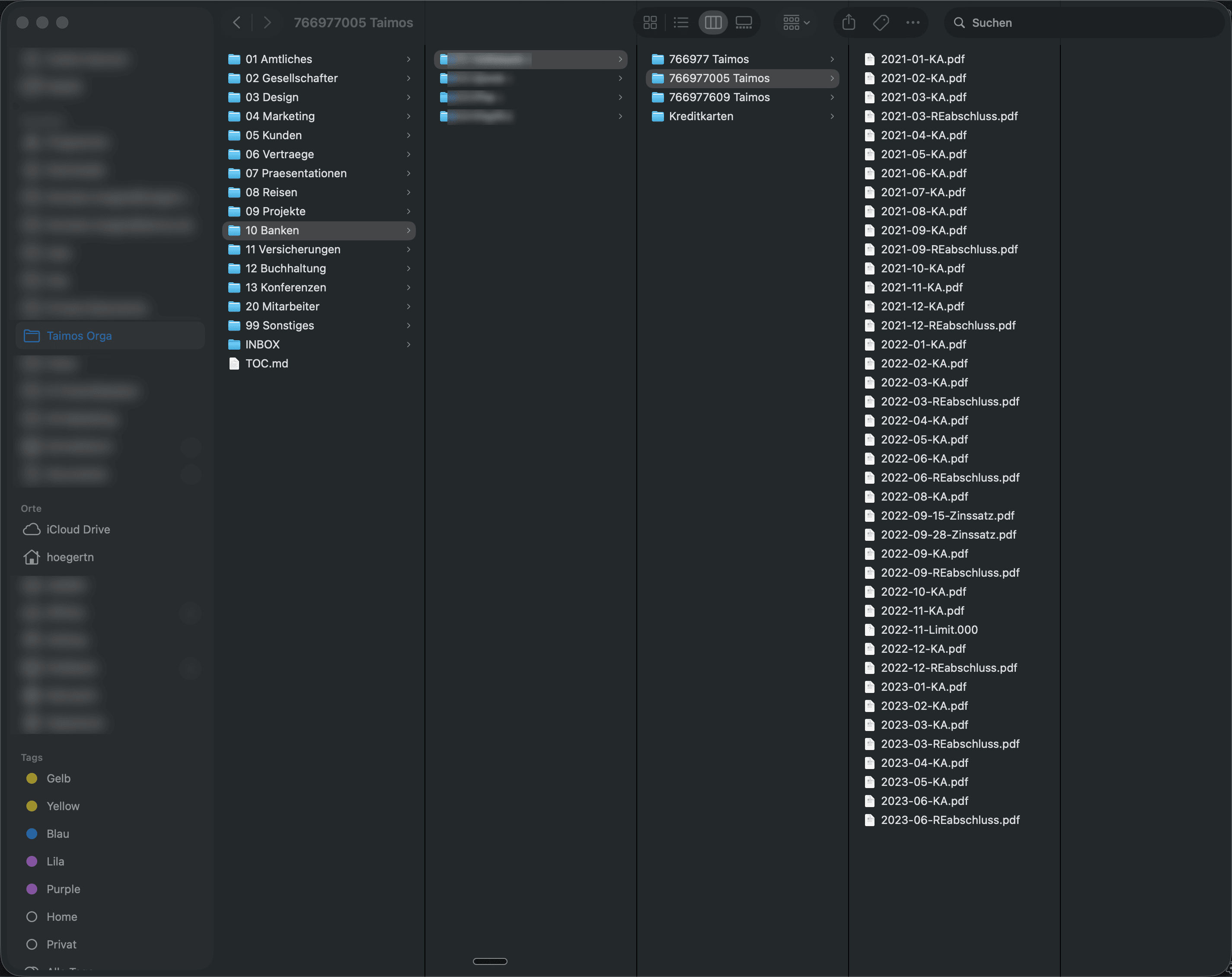1232x977 pixels.
Task: Select the Home tag
Action: point(110,916)
